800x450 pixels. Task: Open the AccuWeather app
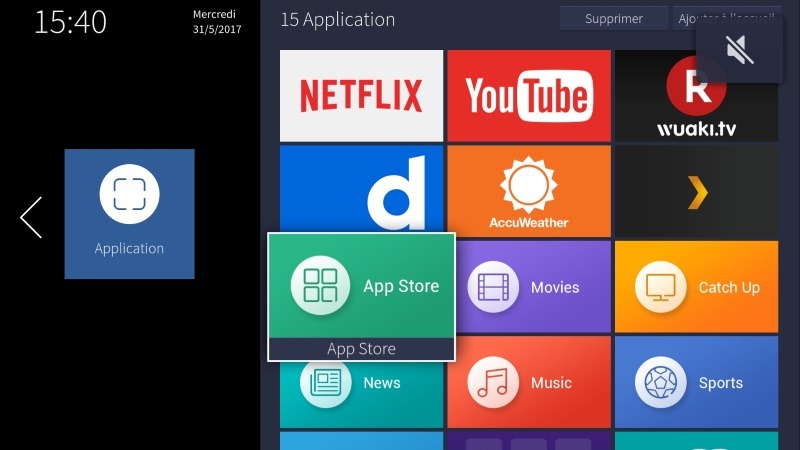[528, 191]
